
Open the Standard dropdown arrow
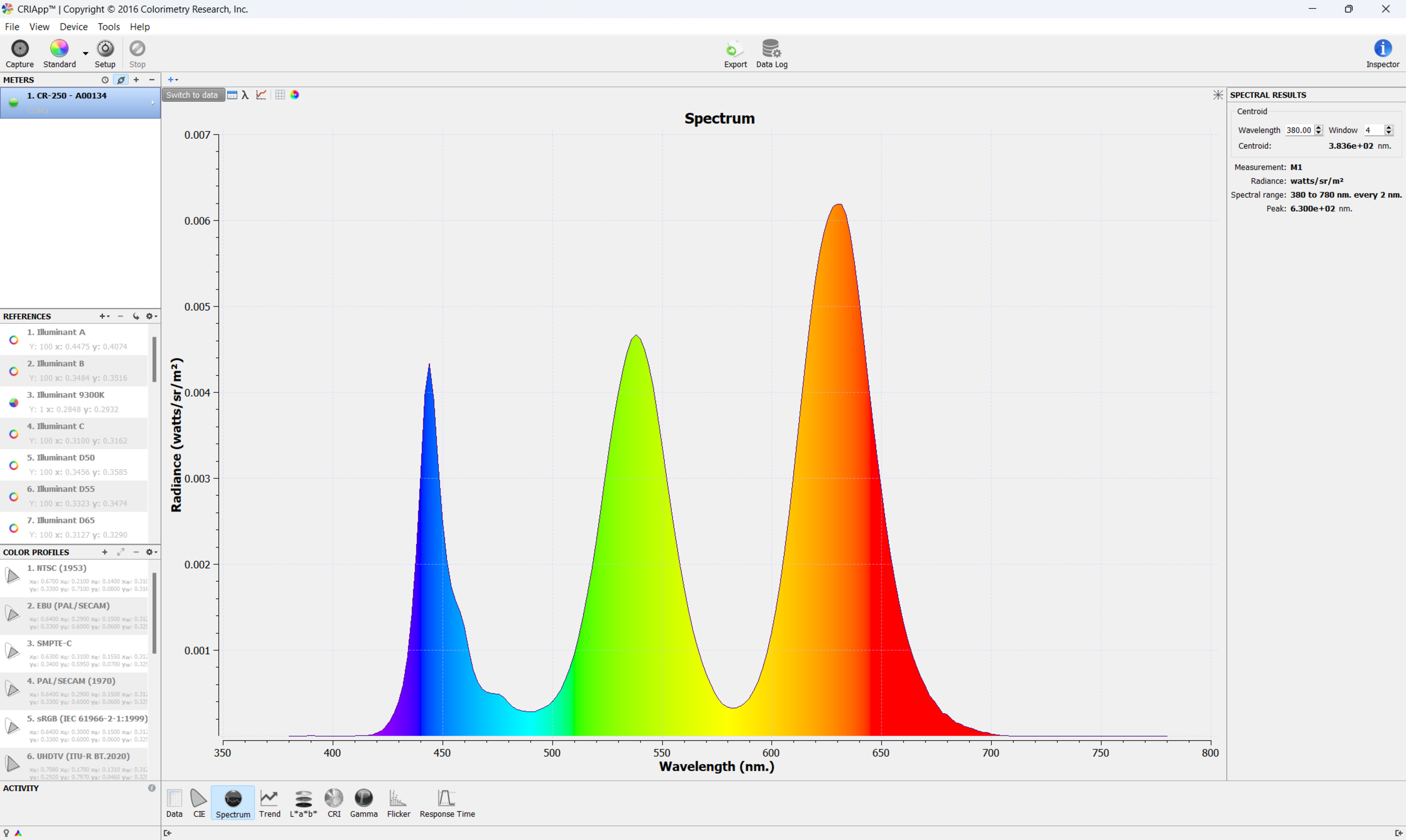click(86, 53)
